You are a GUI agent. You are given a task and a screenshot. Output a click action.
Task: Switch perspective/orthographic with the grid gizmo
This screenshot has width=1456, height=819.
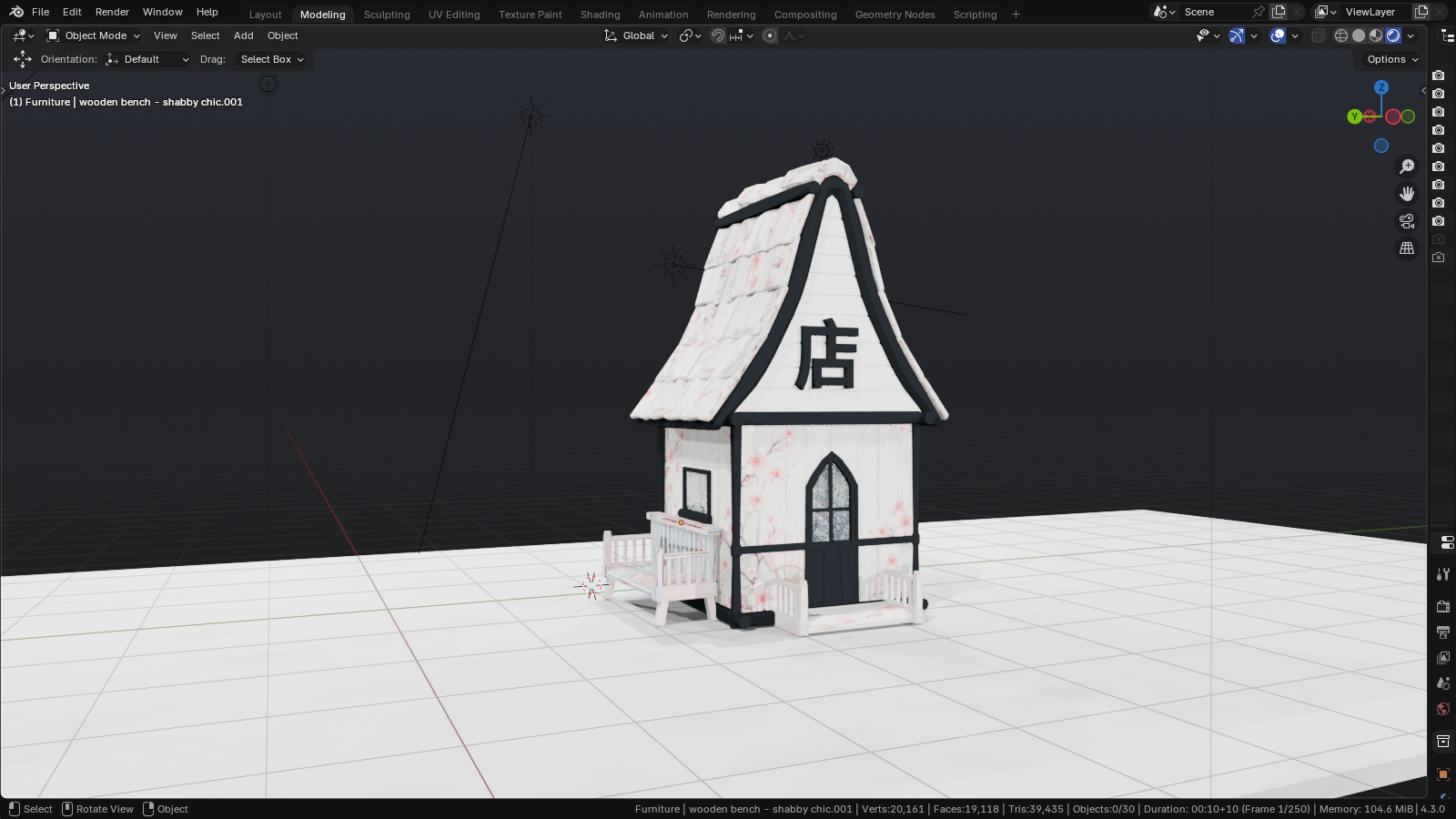(x=1407, y=248)
